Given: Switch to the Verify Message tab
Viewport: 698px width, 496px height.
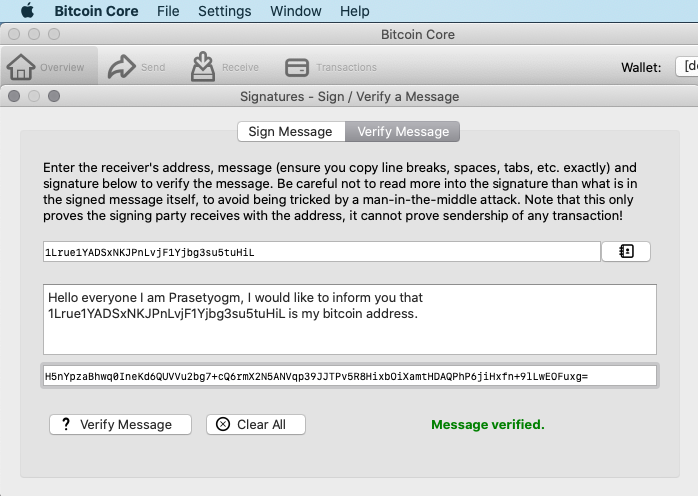Looking at the screenshot, I should pos(402,132).
